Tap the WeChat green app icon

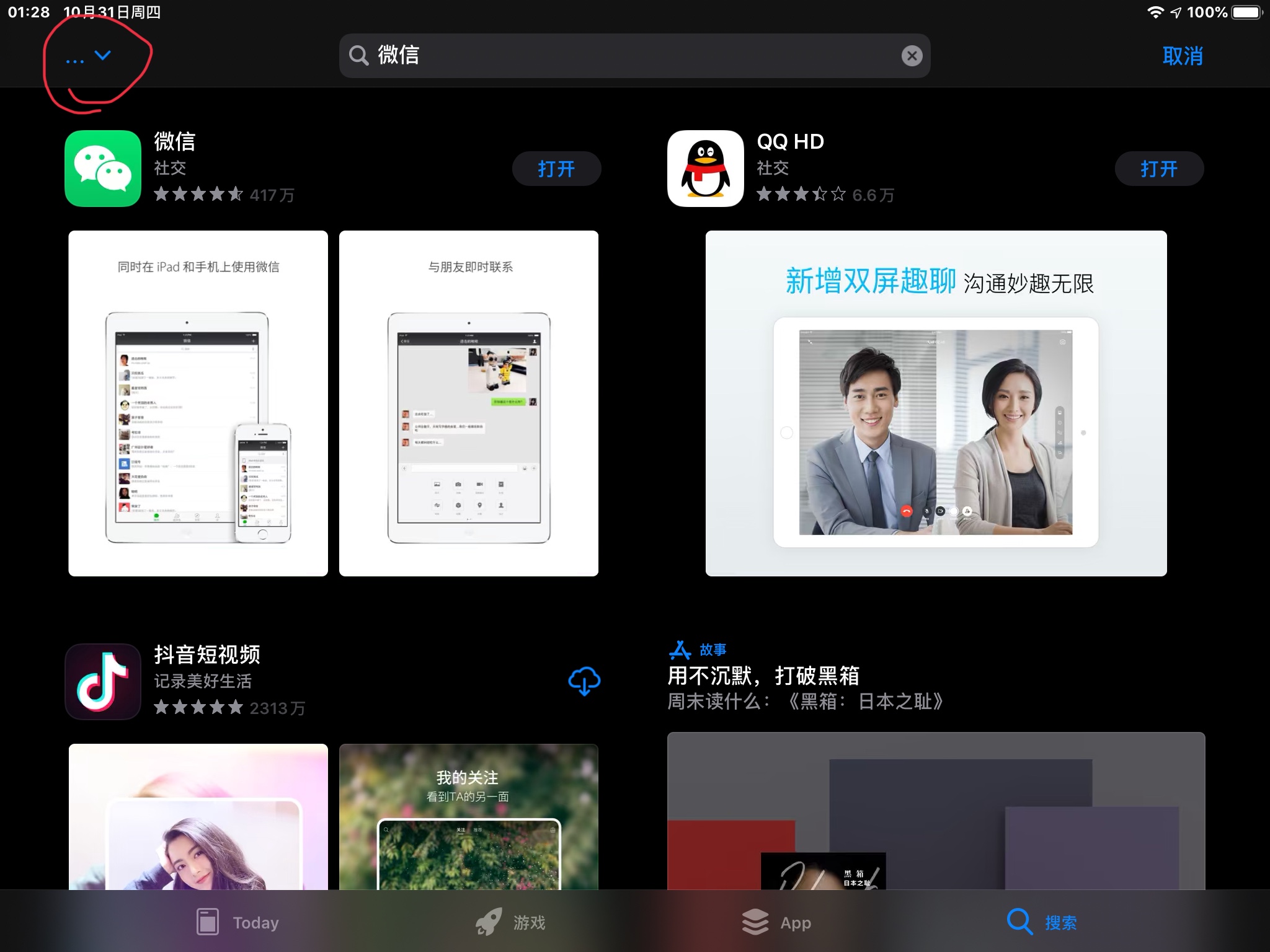pyautogui.click(x=103, y=169)
